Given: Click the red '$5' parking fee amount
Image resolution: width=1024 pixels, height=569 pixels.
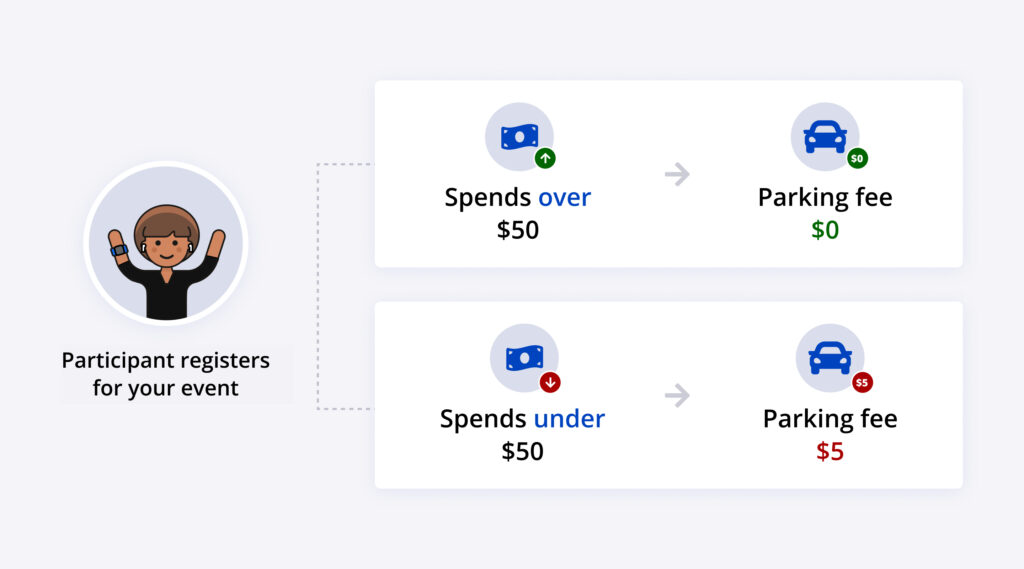Looking at the screenshot, I should [830, 451].
